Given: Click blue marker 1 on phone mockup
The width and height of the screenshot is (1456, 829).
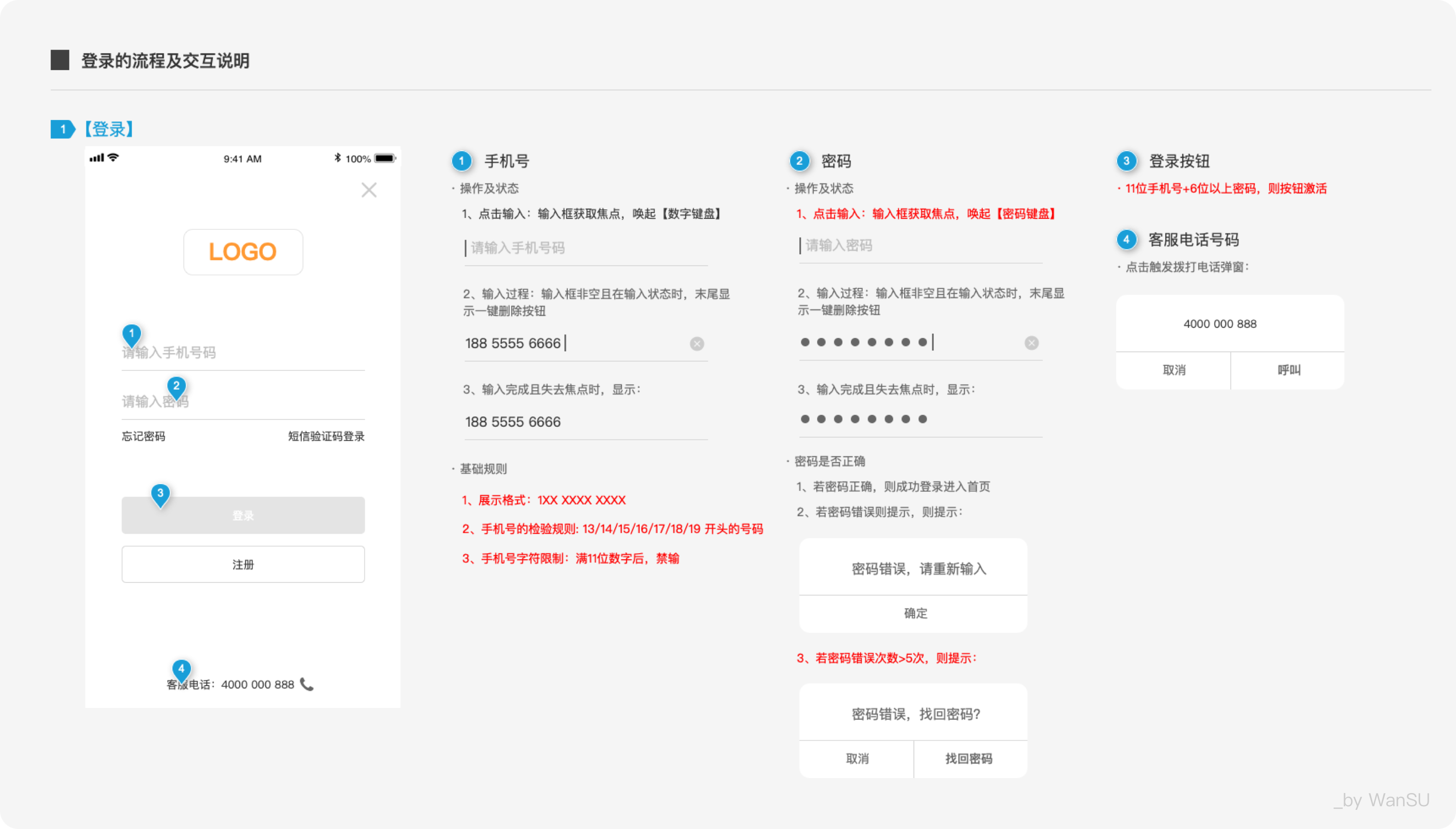Looking at the screenshot, I should (x=131, y=334).
